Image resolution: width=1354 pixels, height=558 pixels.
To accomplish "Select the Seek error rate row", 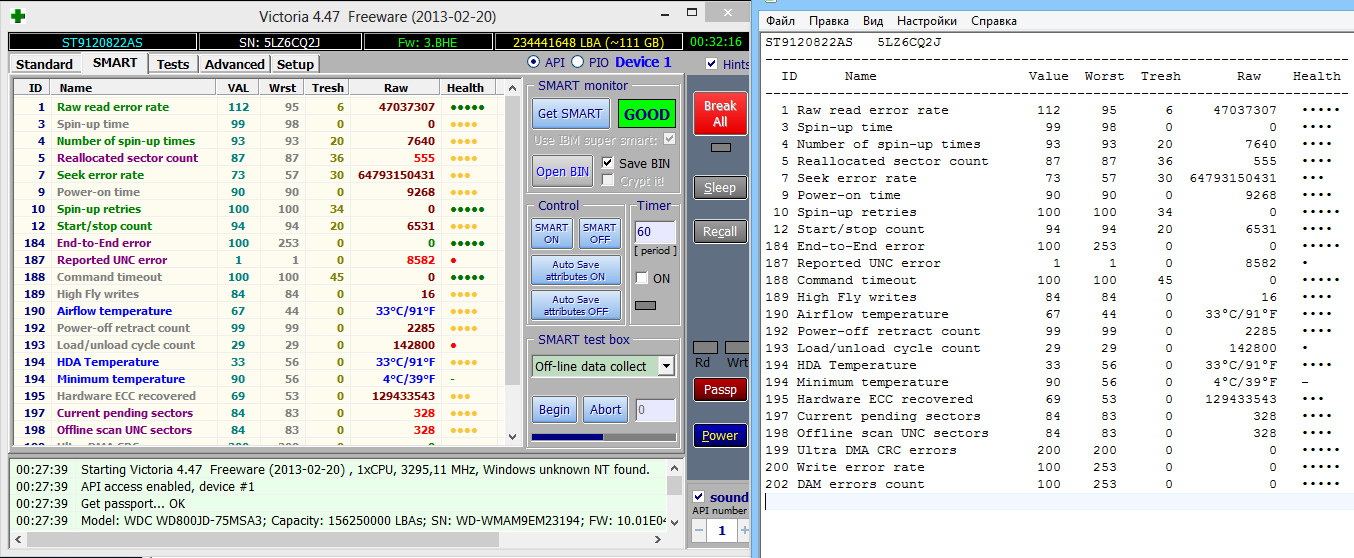I will click(258, 175).
